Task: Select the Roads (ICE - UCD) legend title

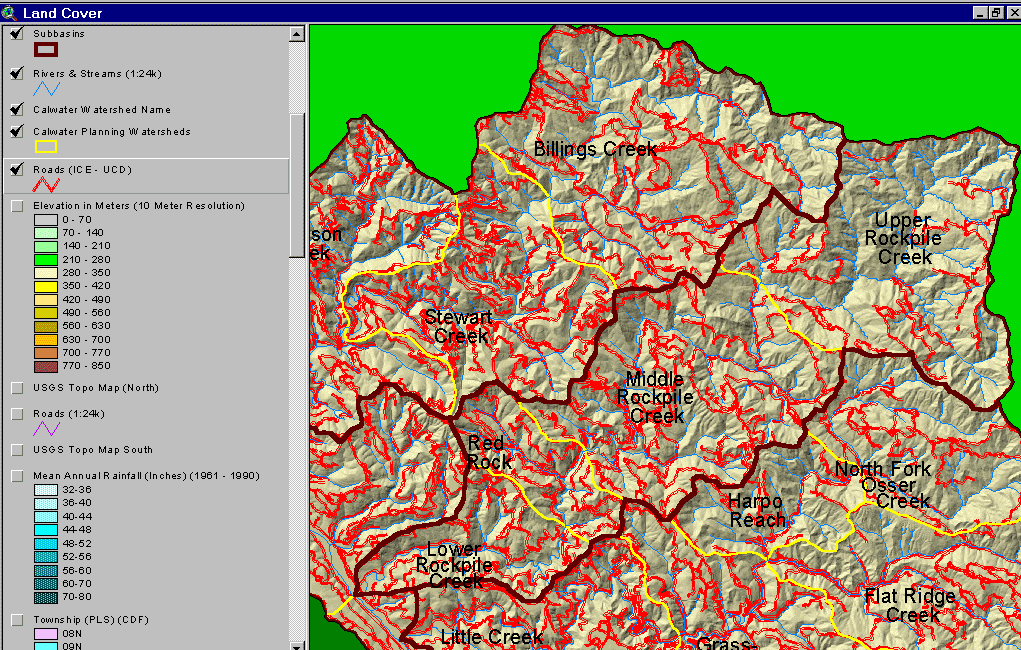Action: click(x=83, y=169)
